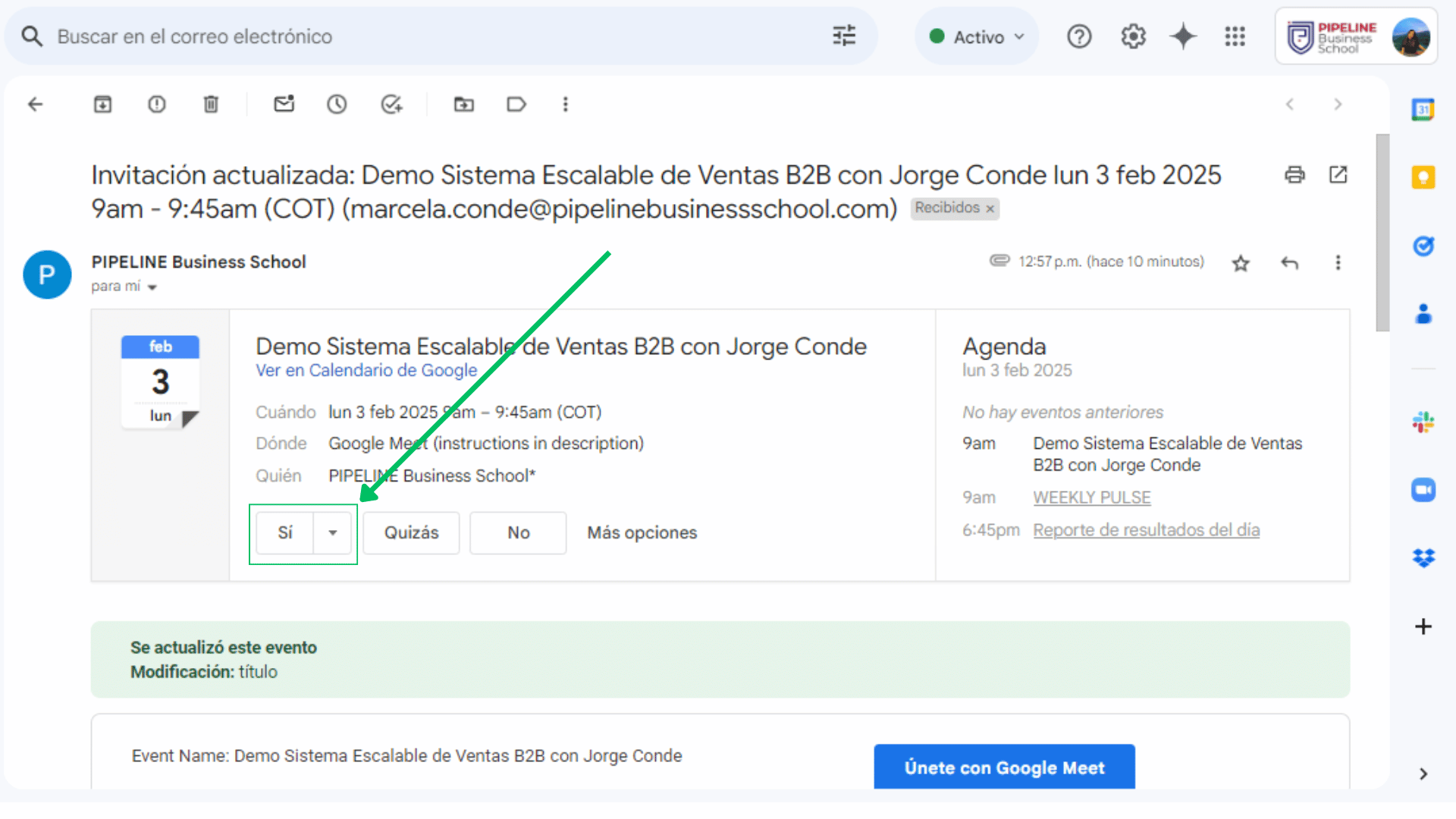1456x819 pixels.
Task: Open message options three-dot menu
Action: (x=1338, y=262)
